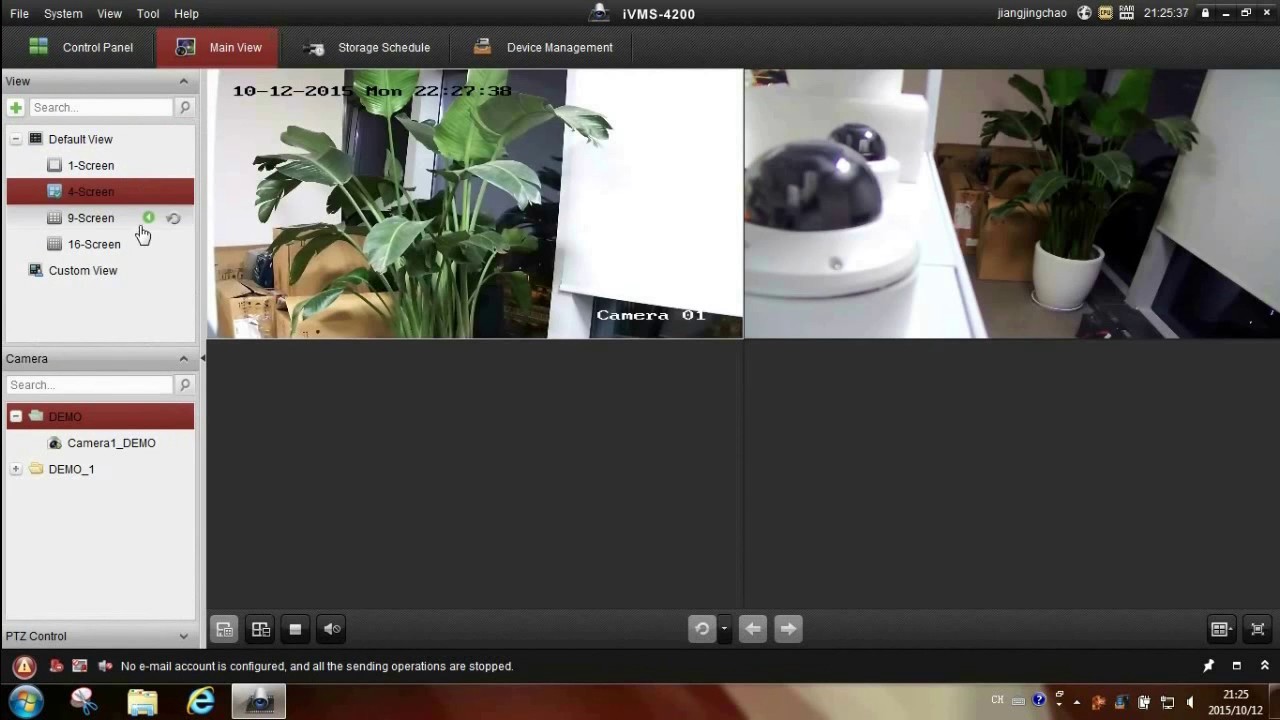
Task: Go to previous page arrow
Action: click(x=753, y=629)
